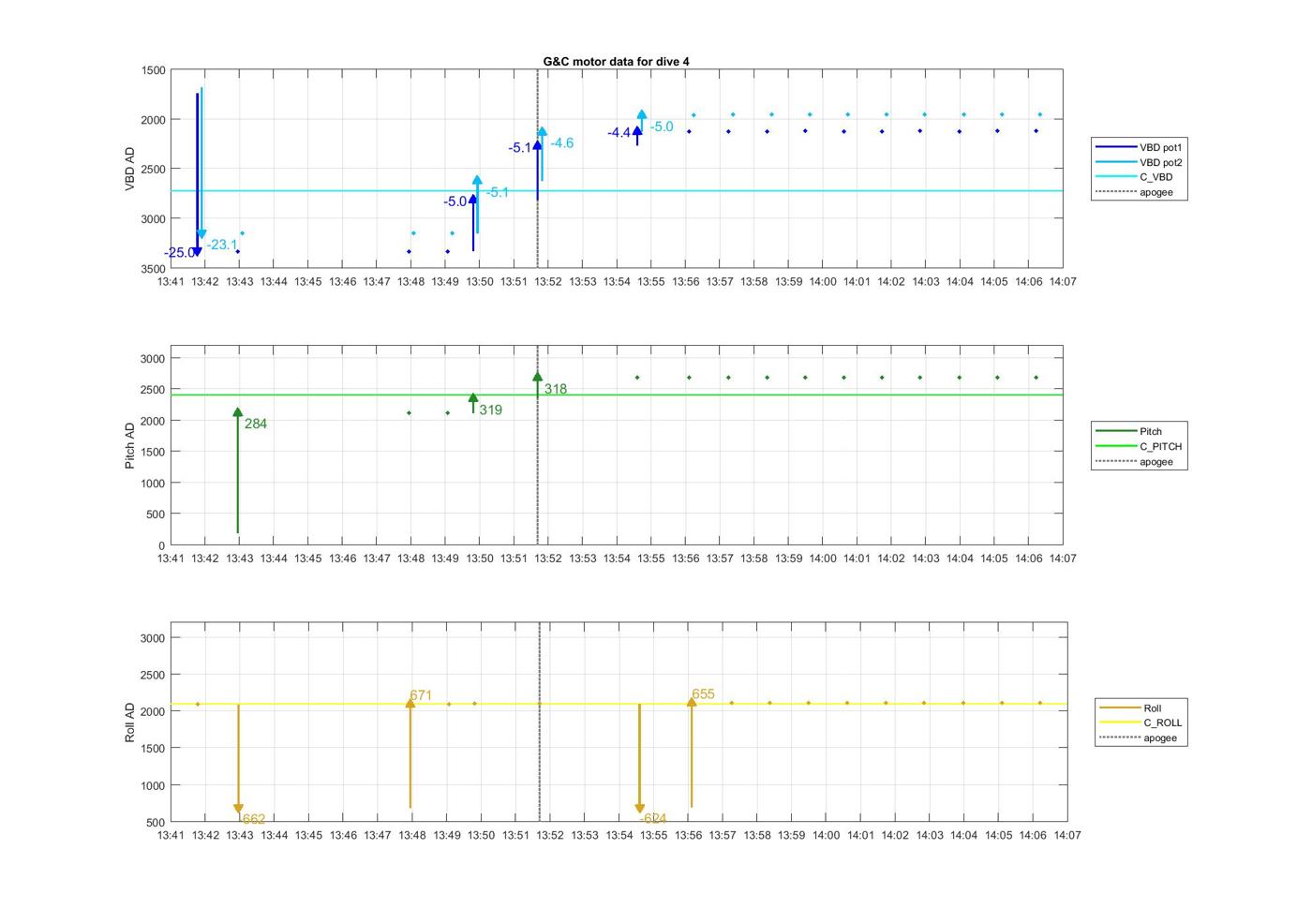Click the "14:07" tick under the VBD plot
The height and width of the screenshot is (924, 1312).
(1063, 281)
